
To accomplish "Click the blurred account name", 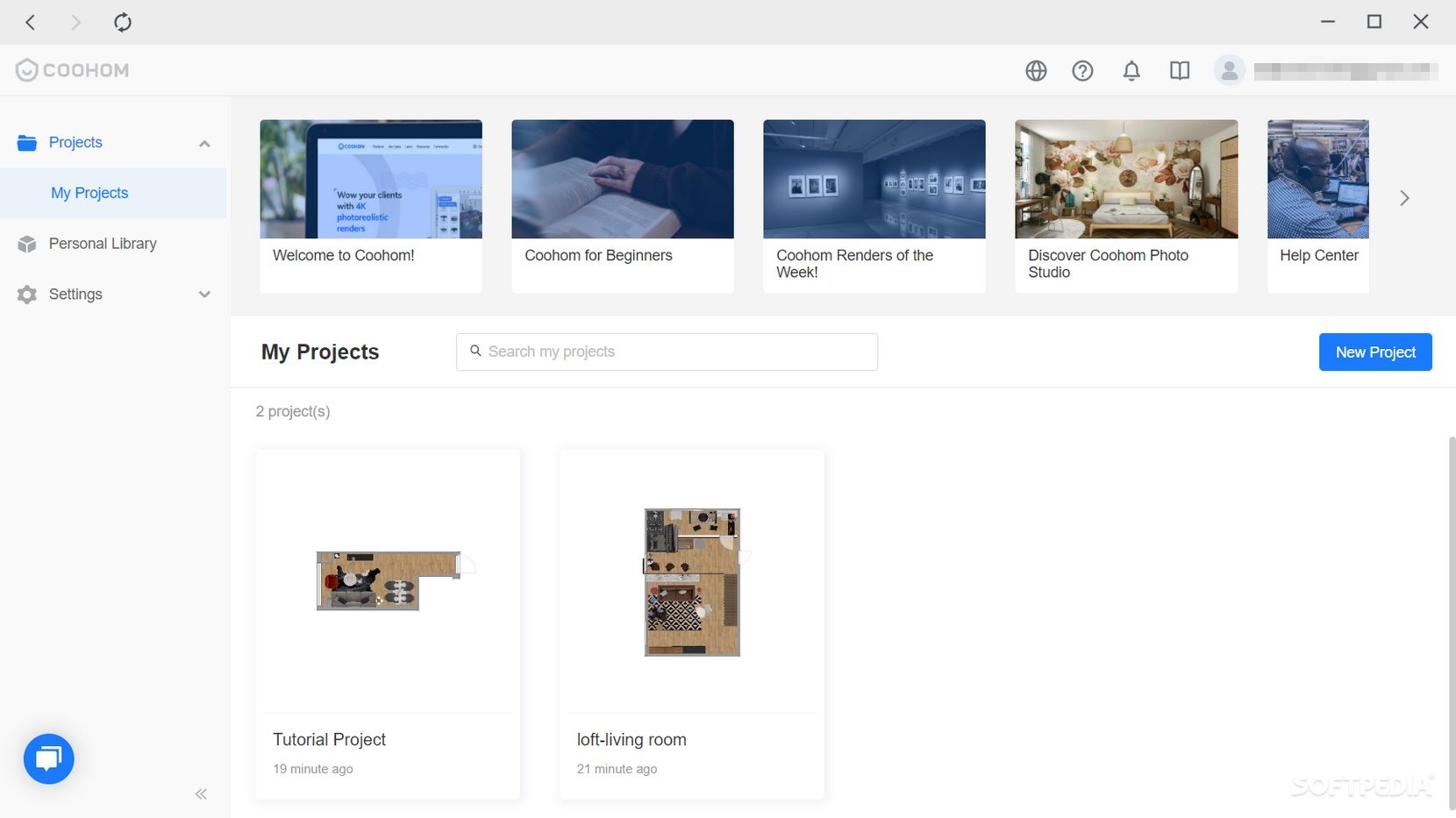I will coord(1345,71).
